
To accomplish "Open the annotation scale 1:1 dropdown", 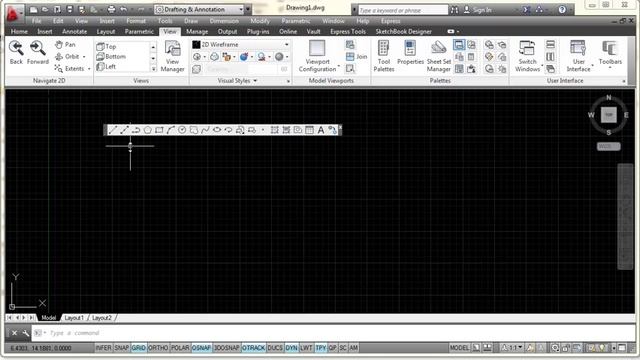I will [x=512, y=348].
